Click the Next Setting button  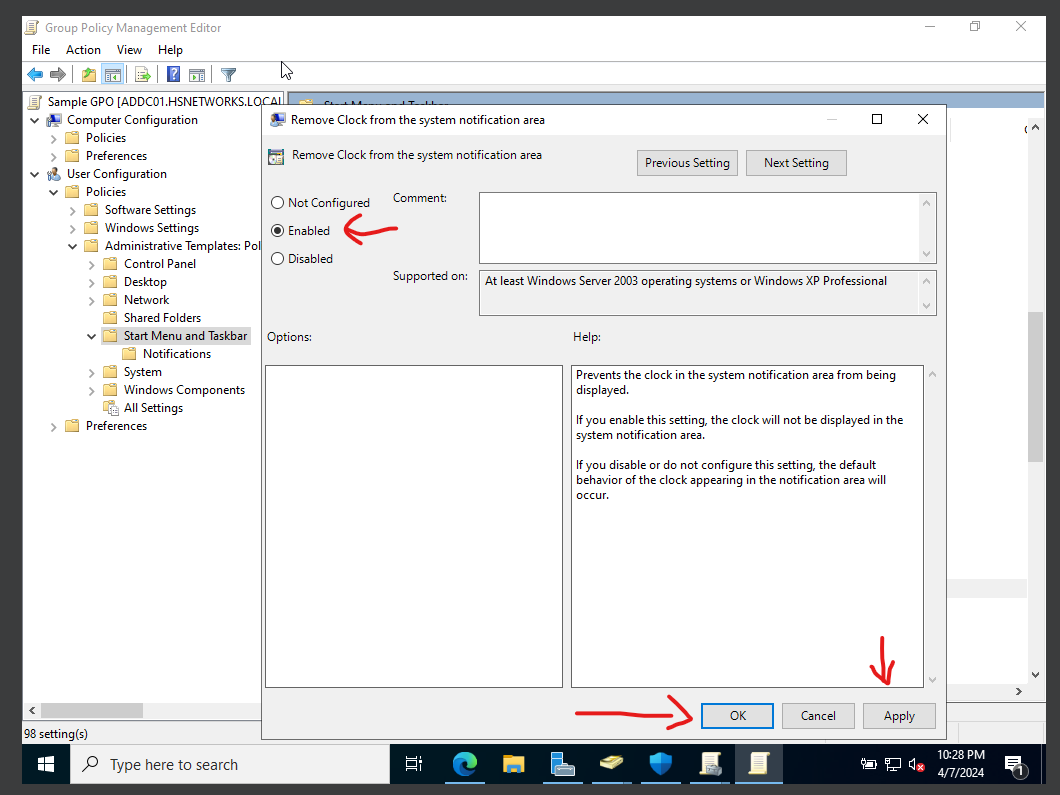796,162
